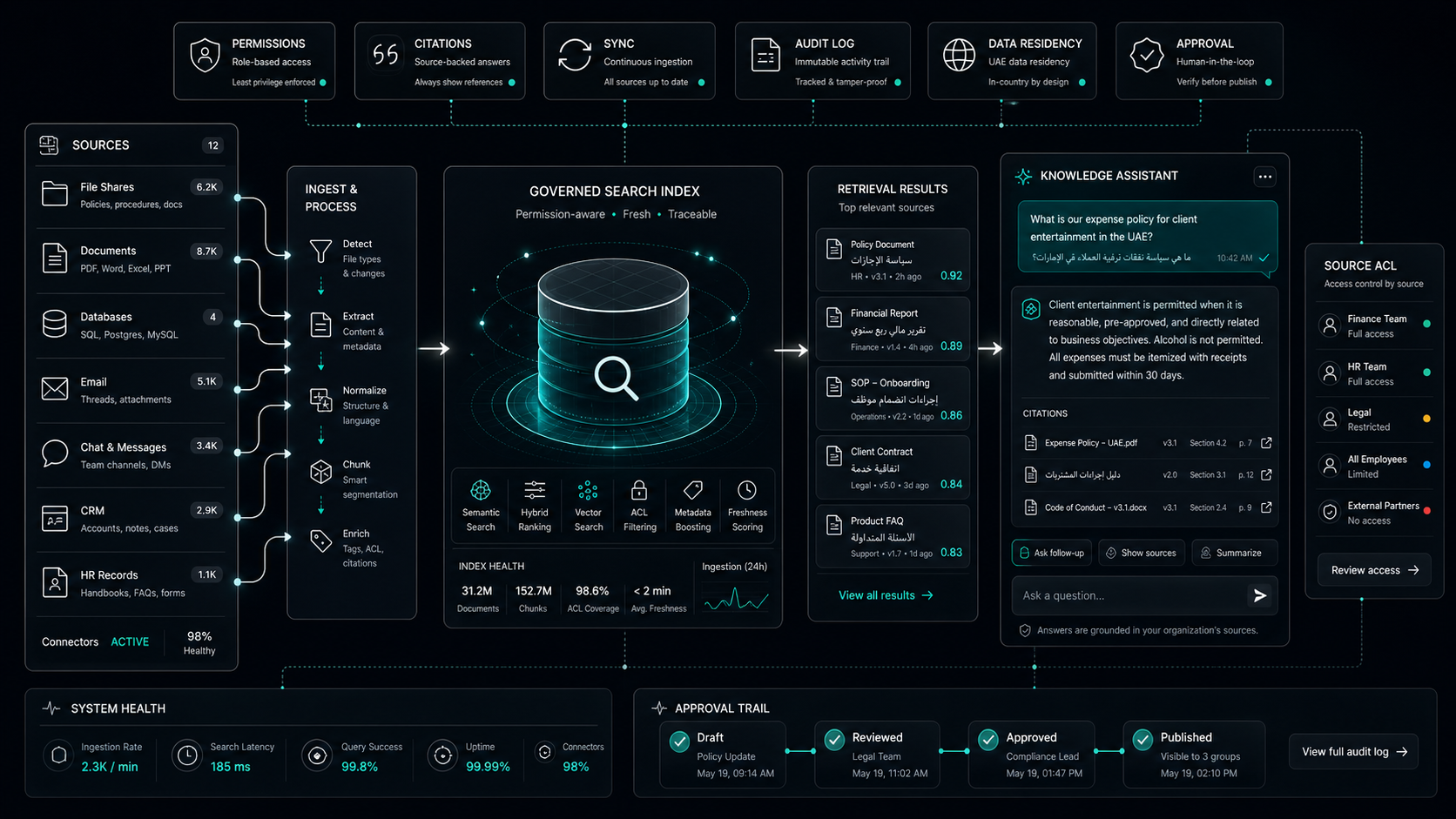Click the Metadata Boosting tag icon
The width and height of the screenshot is (1456, 819).
[693, 490]
